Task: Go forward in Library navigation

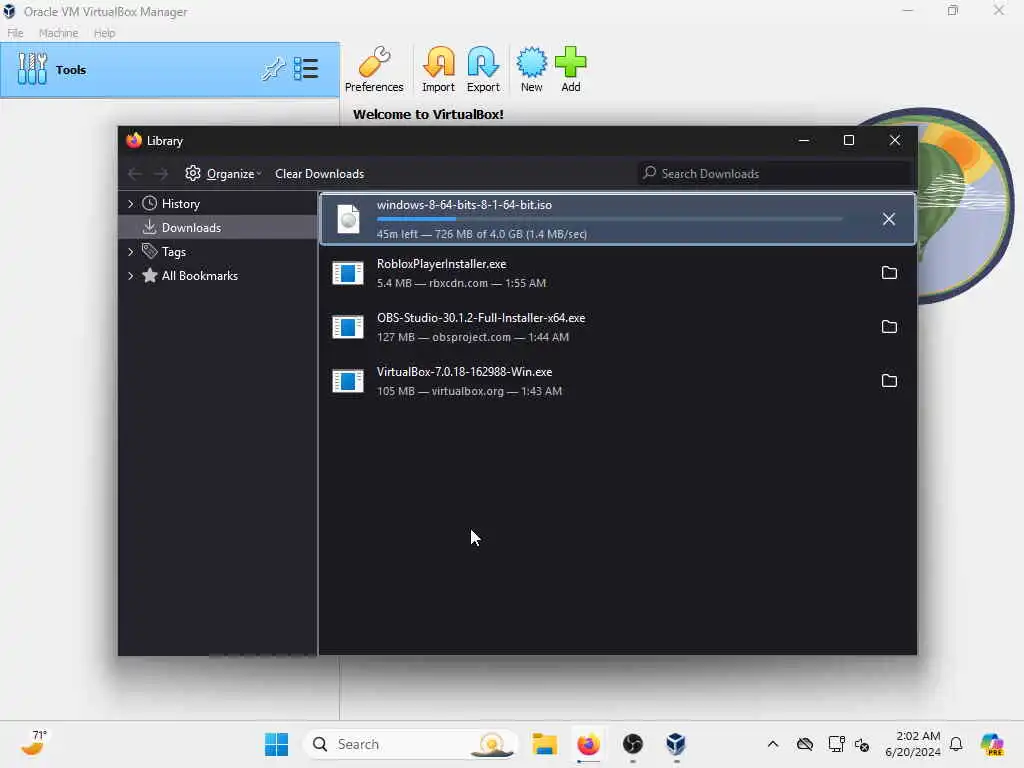Action: (161, 174)
